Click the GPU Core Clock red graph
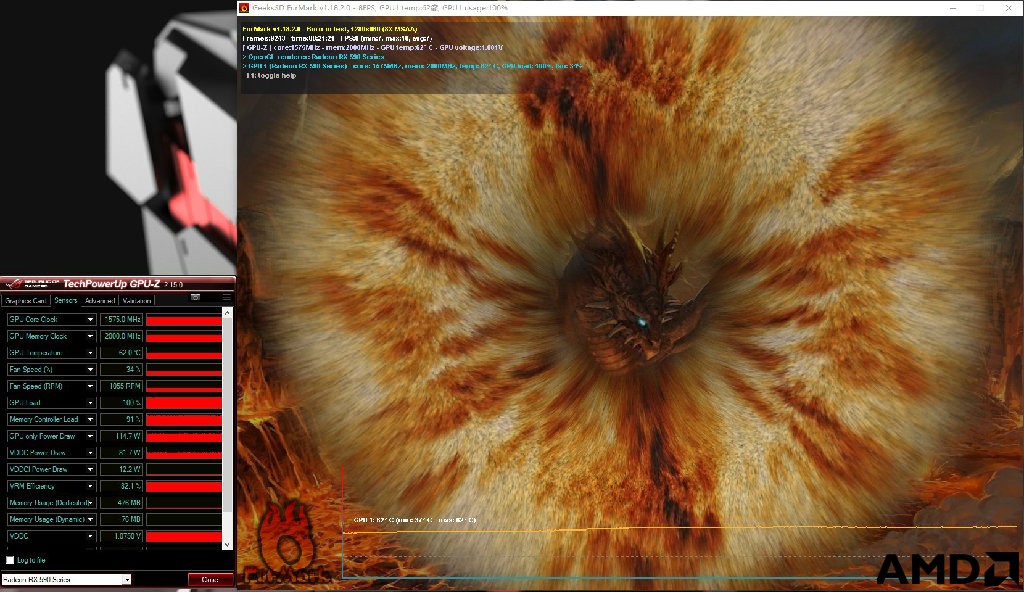Viewport: 1024px width, 592px height. tap(184, 320)
